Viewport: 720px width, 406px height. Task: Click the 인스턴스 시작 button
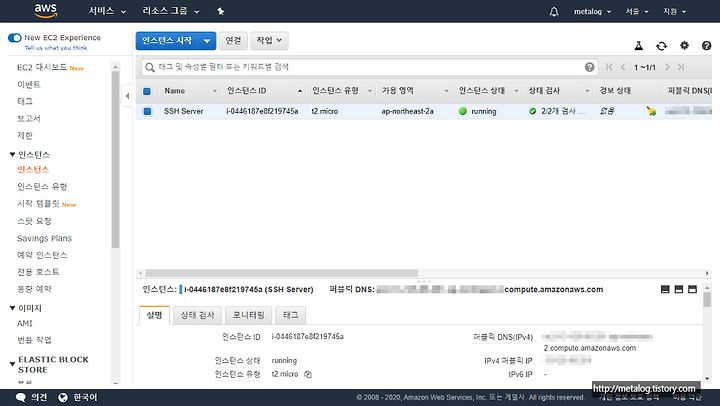tap(167, 41)
